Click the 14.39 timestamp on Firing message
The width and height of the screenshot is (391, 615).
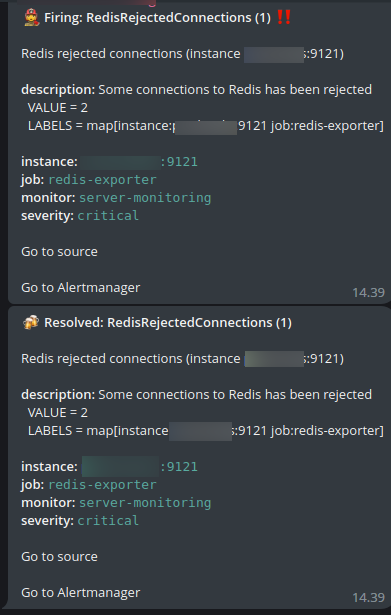click(368, 293)
